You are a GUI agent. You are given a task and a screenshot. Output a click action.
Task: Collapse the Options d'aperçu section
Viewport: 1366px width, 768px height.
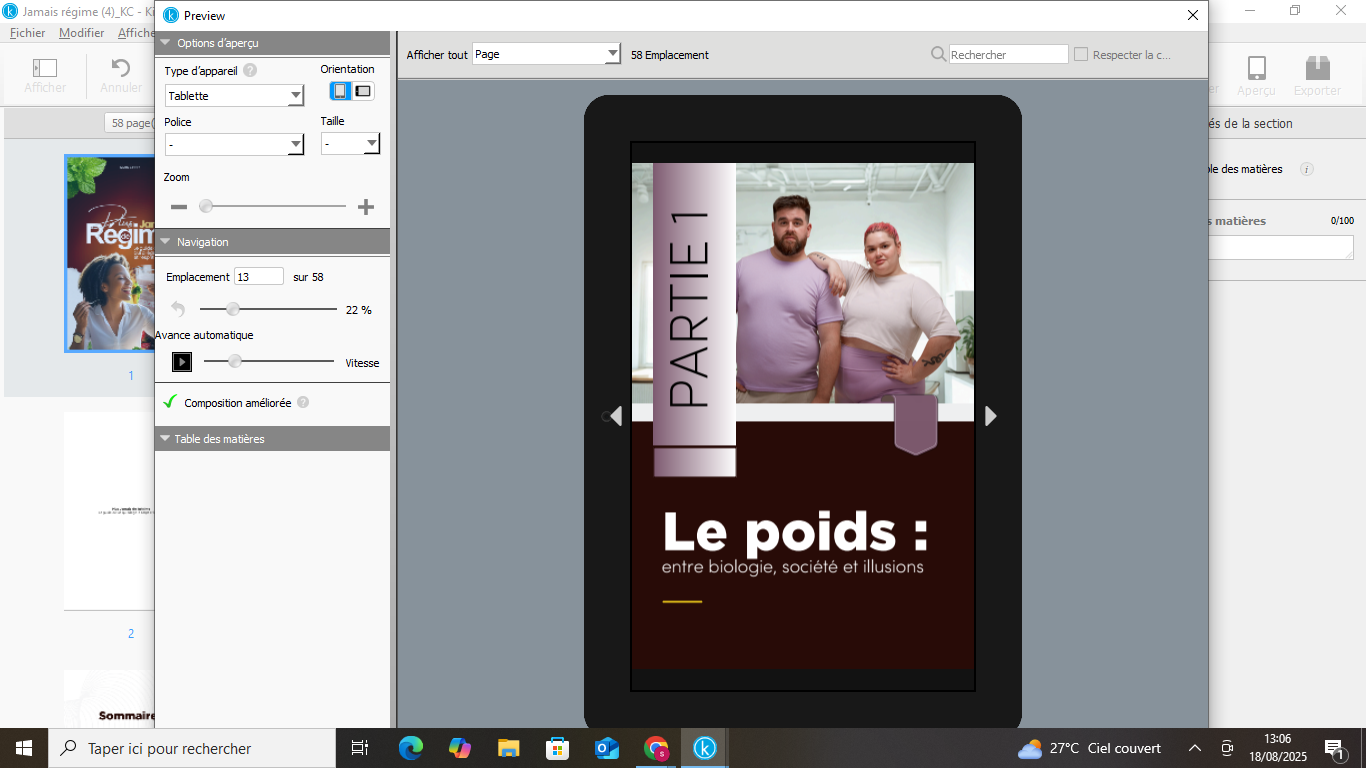166,43
